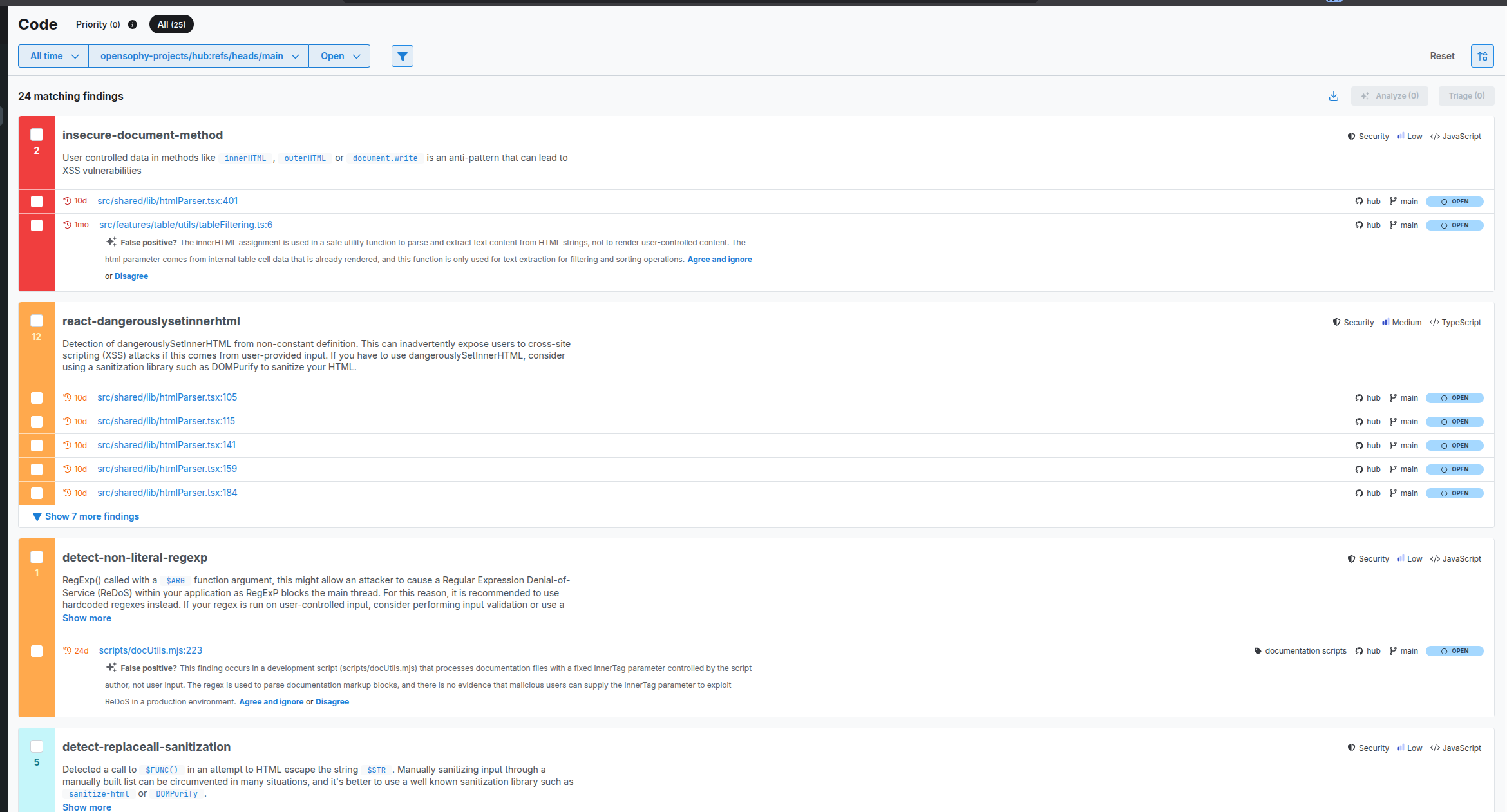1507x812 pixels.
Task: Click the sparkle icon on the docUtils false positive
Action: [x=111, y=668]
